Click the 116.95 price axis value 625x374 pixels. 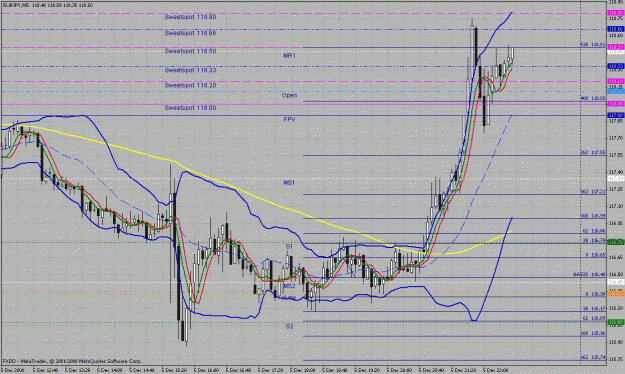(x=616, y=223)
